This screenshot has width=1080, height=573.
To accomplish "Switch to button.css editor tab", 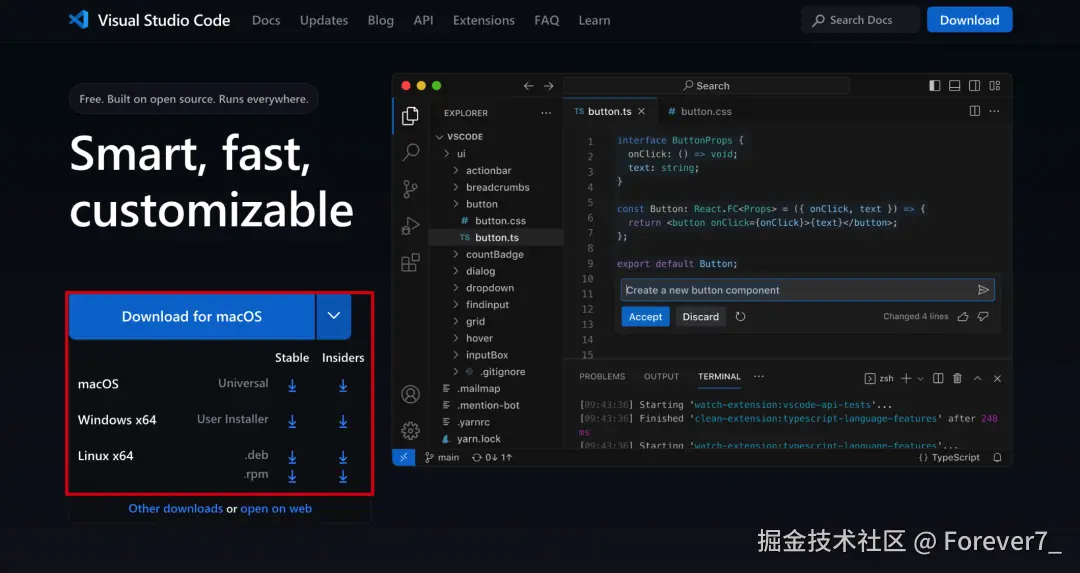I will 699,111.
